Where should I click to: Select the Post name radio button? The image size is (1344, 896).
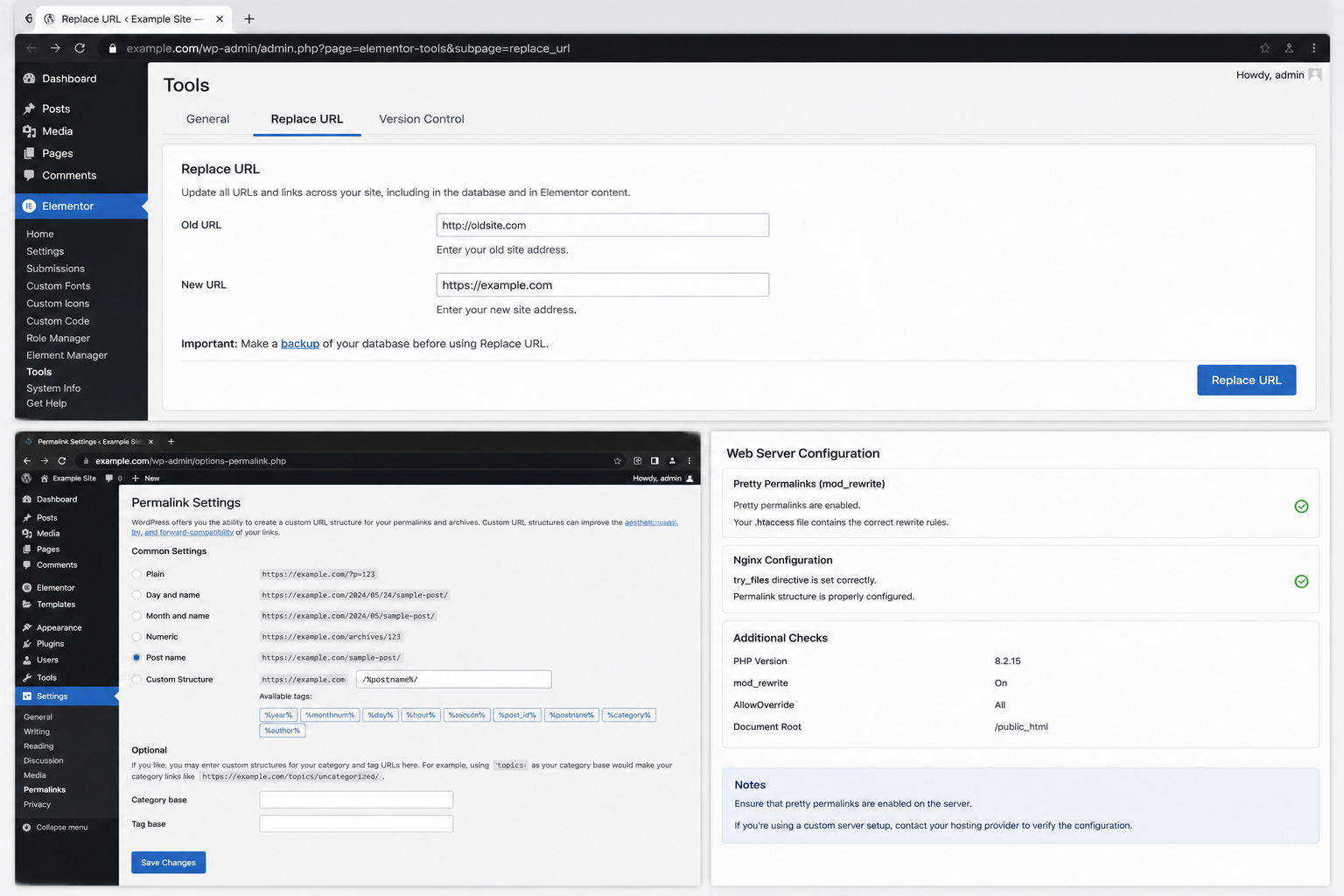pyautogui.click(x=136, y=658)
